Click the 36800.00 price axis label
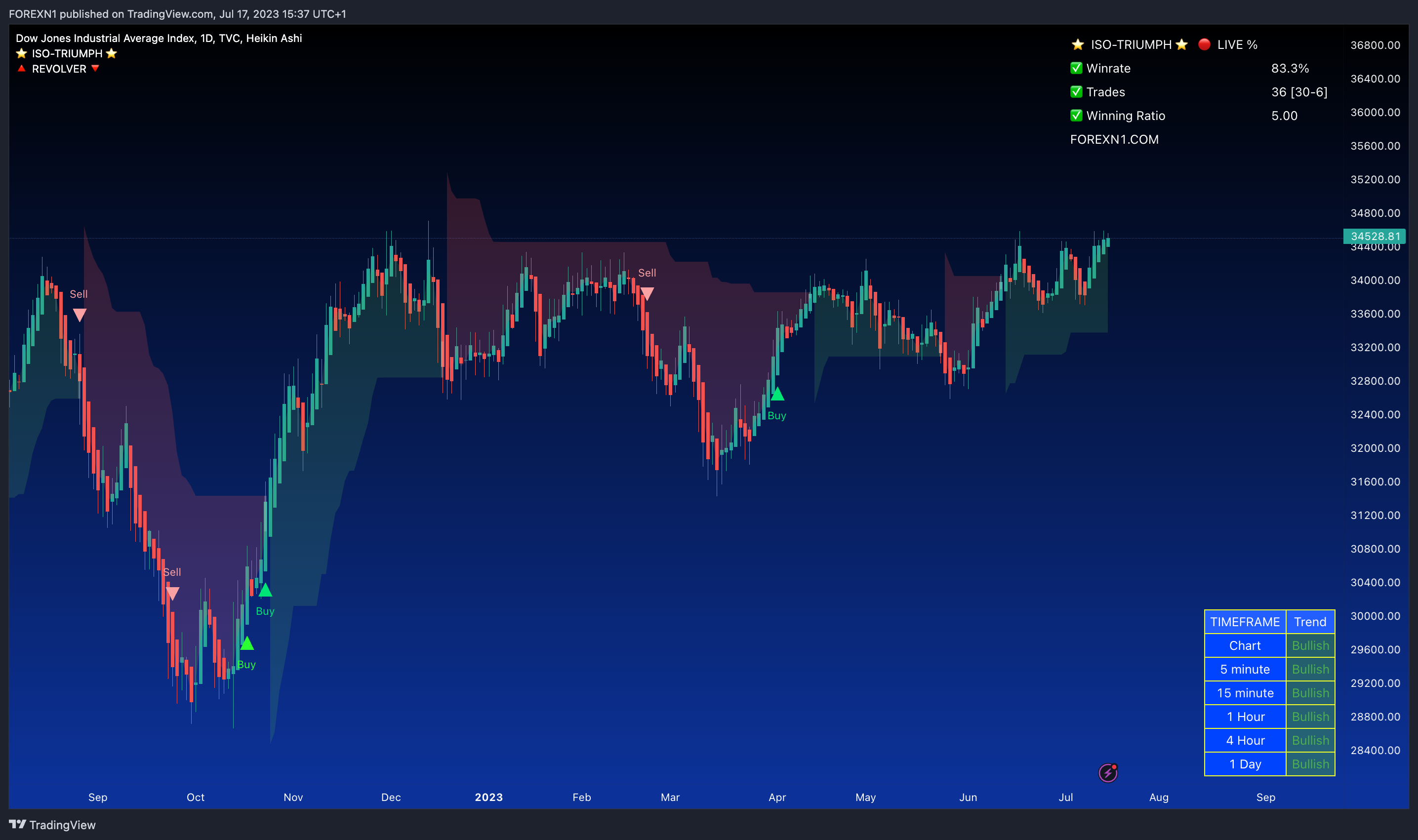 (x=1375, y=45)
